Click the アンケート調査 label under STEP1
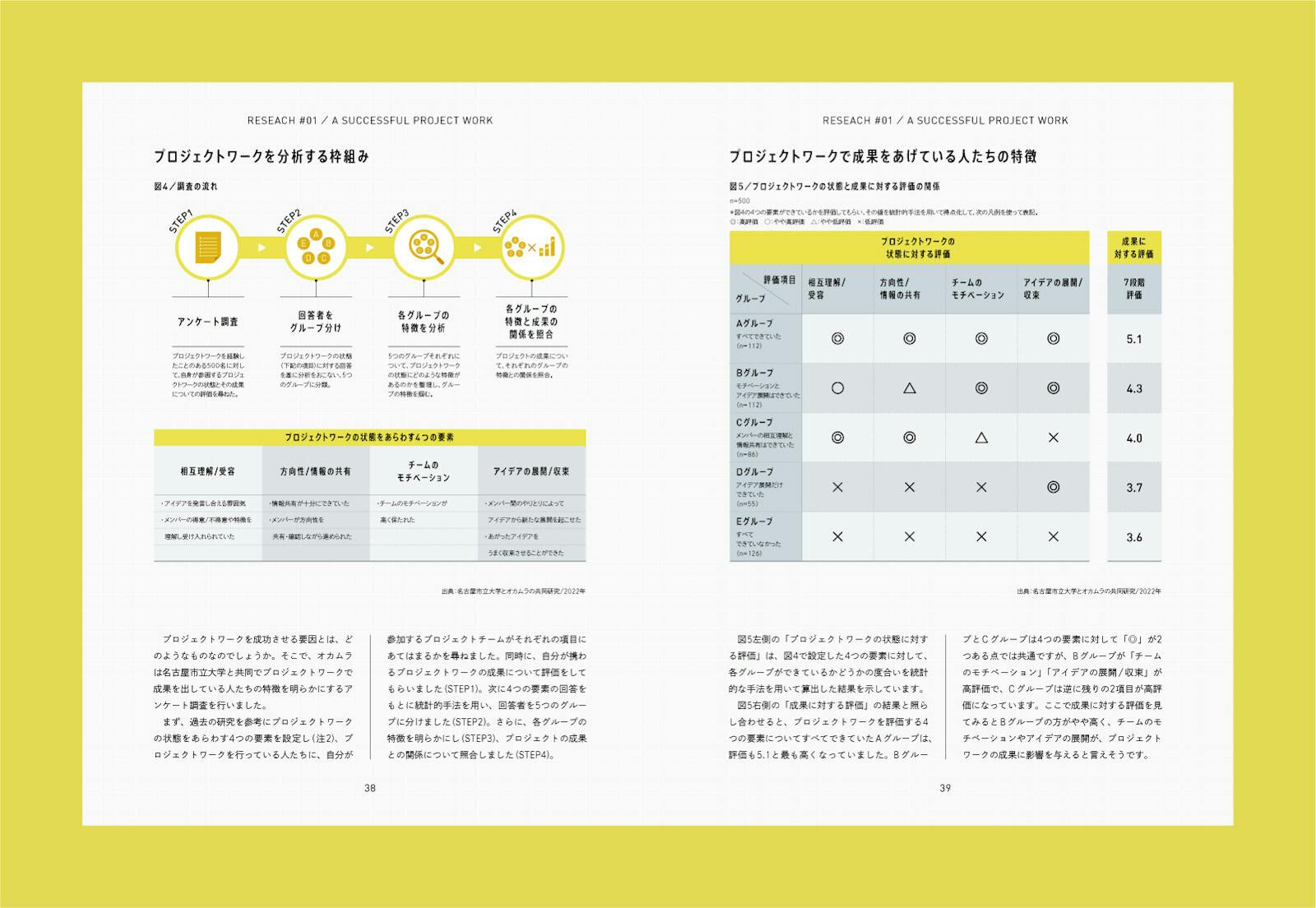This screenshot has width=1316, height=908. [x=207, y=322]
